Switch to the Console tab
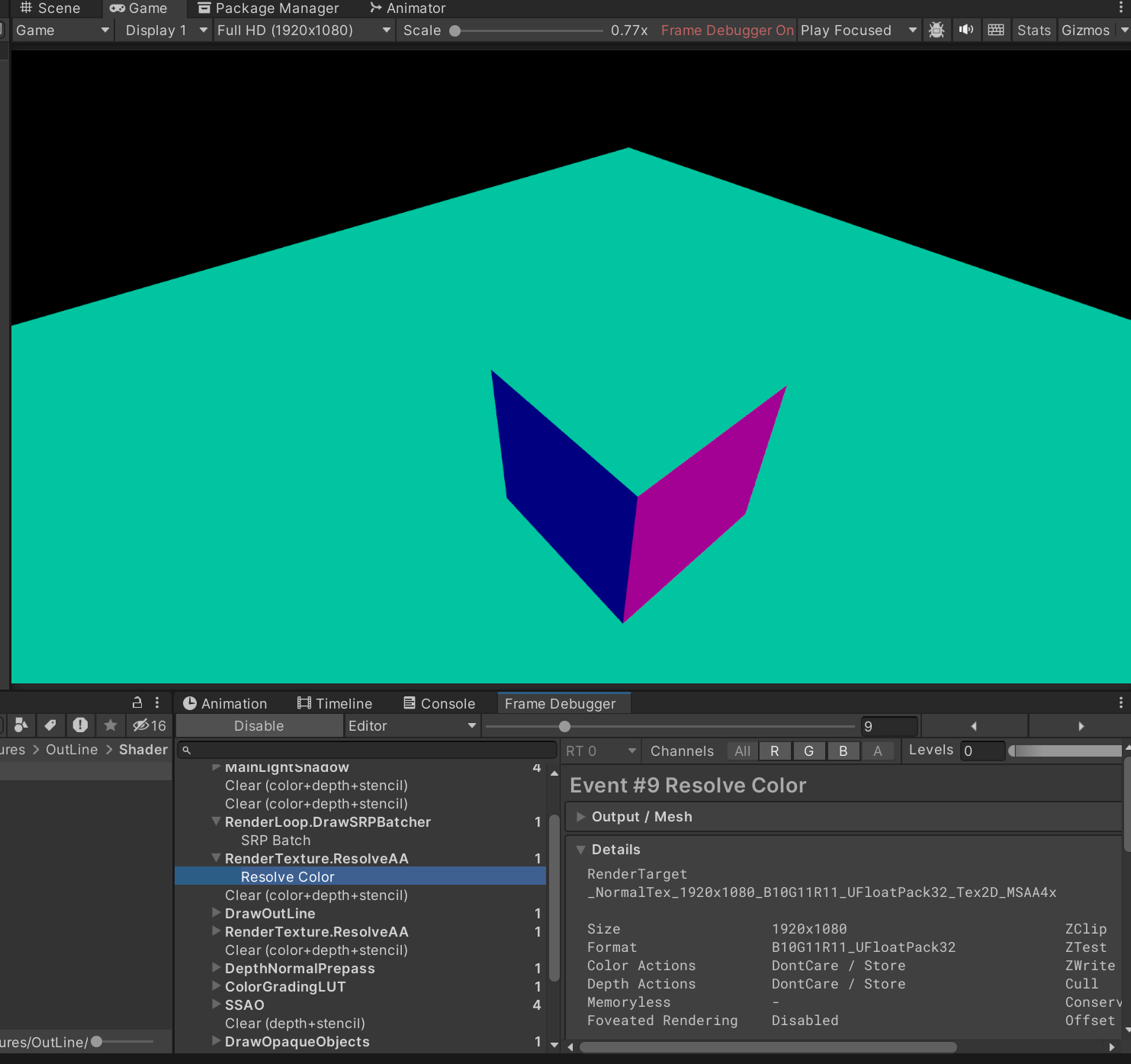 (439, 702)
